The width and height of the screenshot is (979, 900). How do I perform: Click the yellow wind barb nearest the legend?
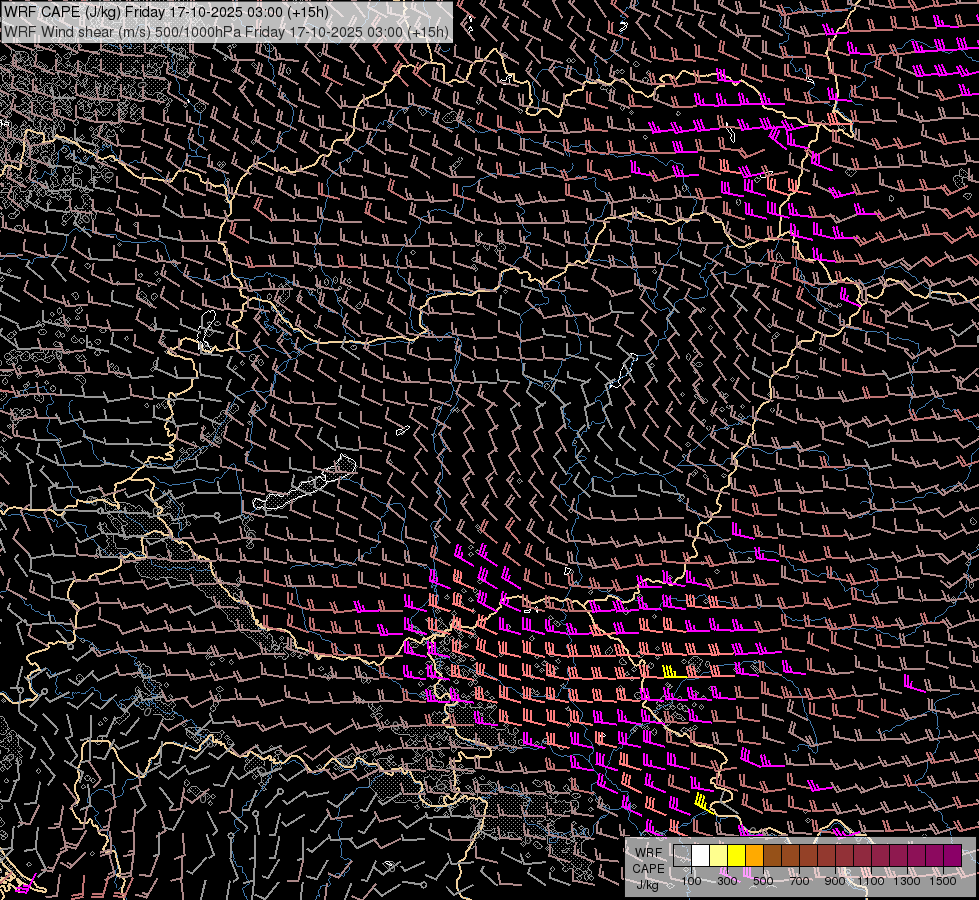click(704, 804)
